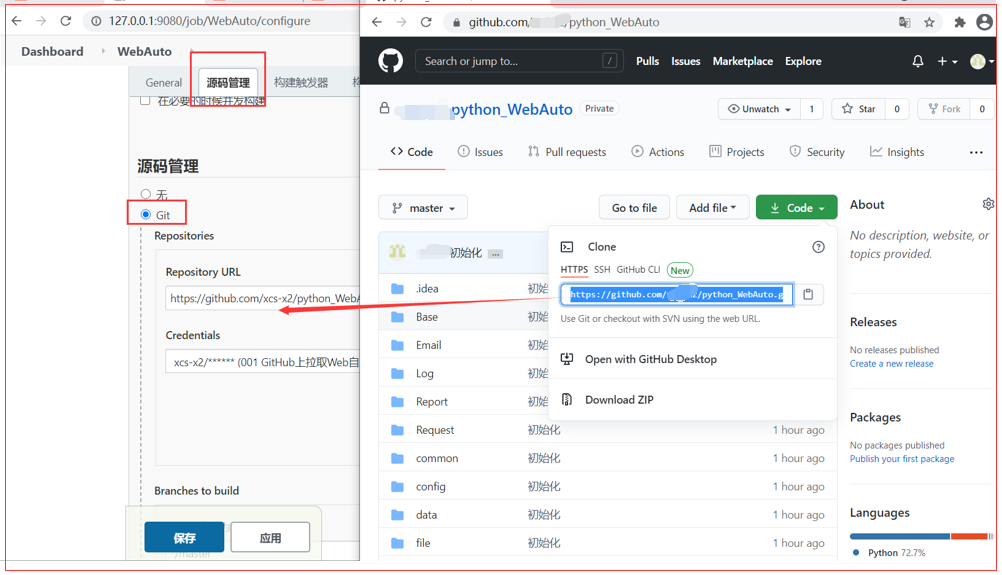Open the repository tabs overflow menu

[x=976, y=152]
